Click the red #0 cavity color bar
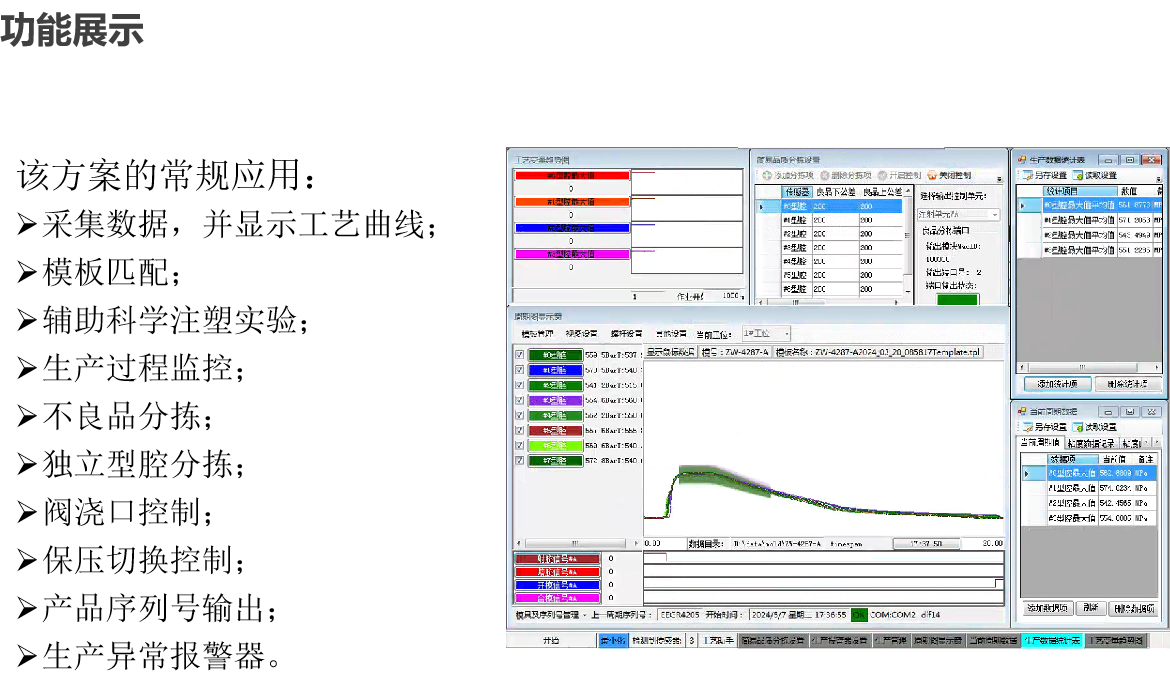This screenshot has height=690, width=1170. 572,175
